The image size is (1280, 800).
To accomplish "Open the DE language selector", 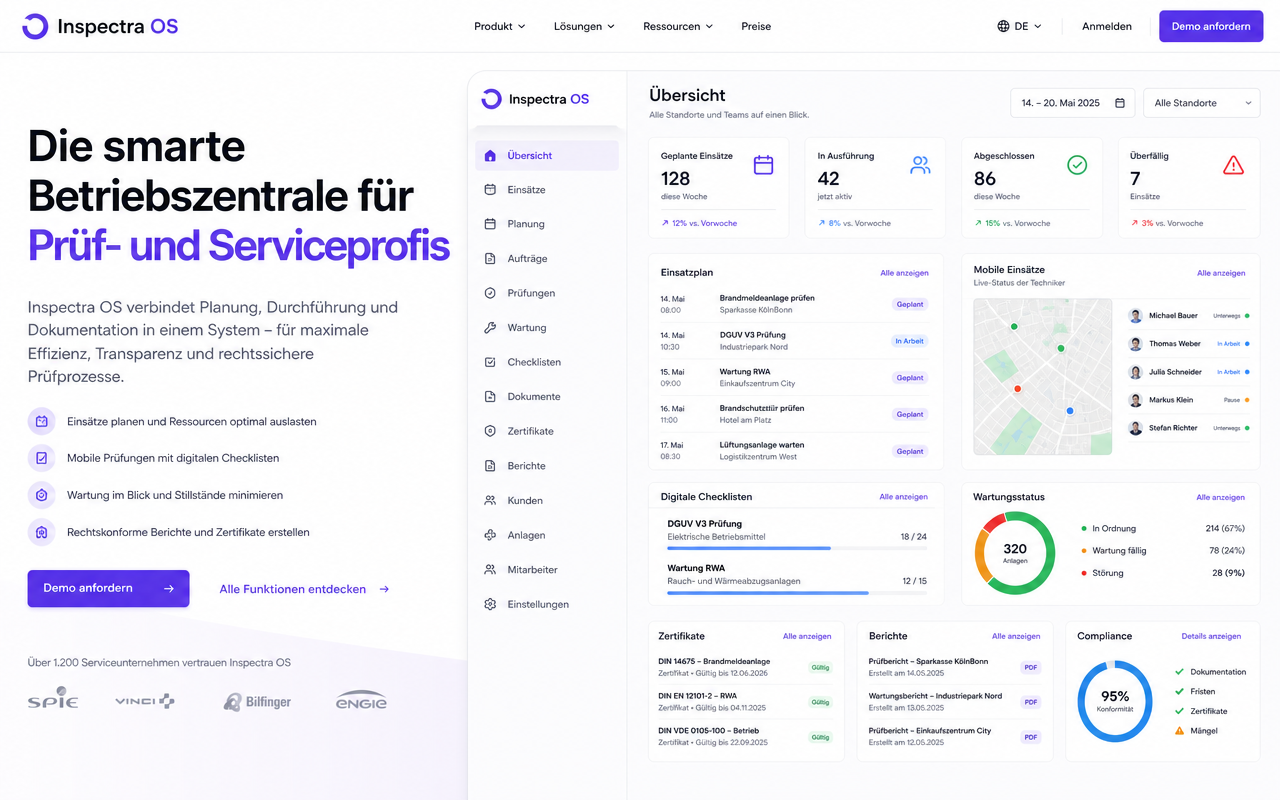I will [x=1019, y=26].
